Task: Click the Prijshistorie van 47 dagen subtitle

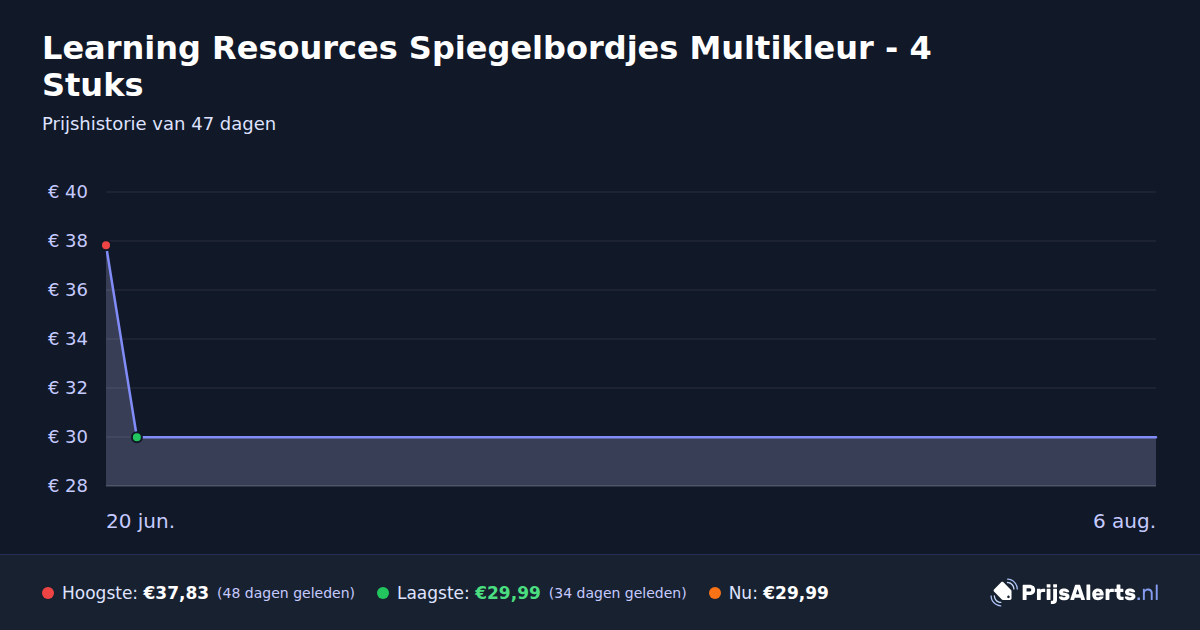Action: point(159,124)
